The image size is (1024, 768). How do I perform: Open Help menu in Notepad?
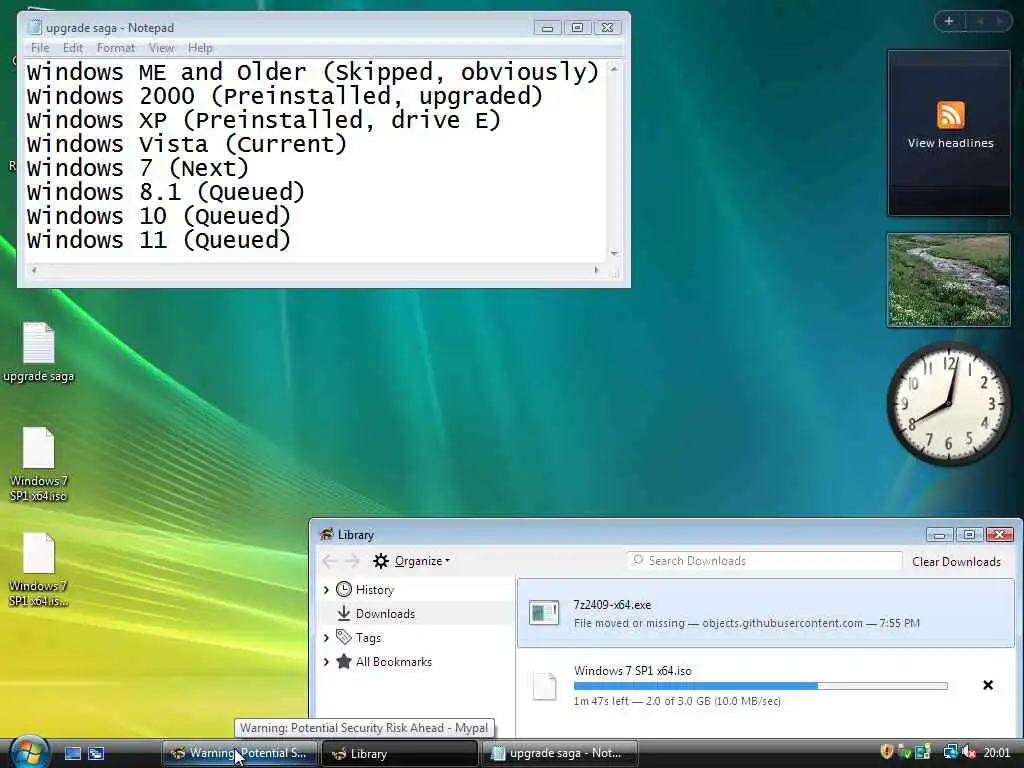point(200,48)
